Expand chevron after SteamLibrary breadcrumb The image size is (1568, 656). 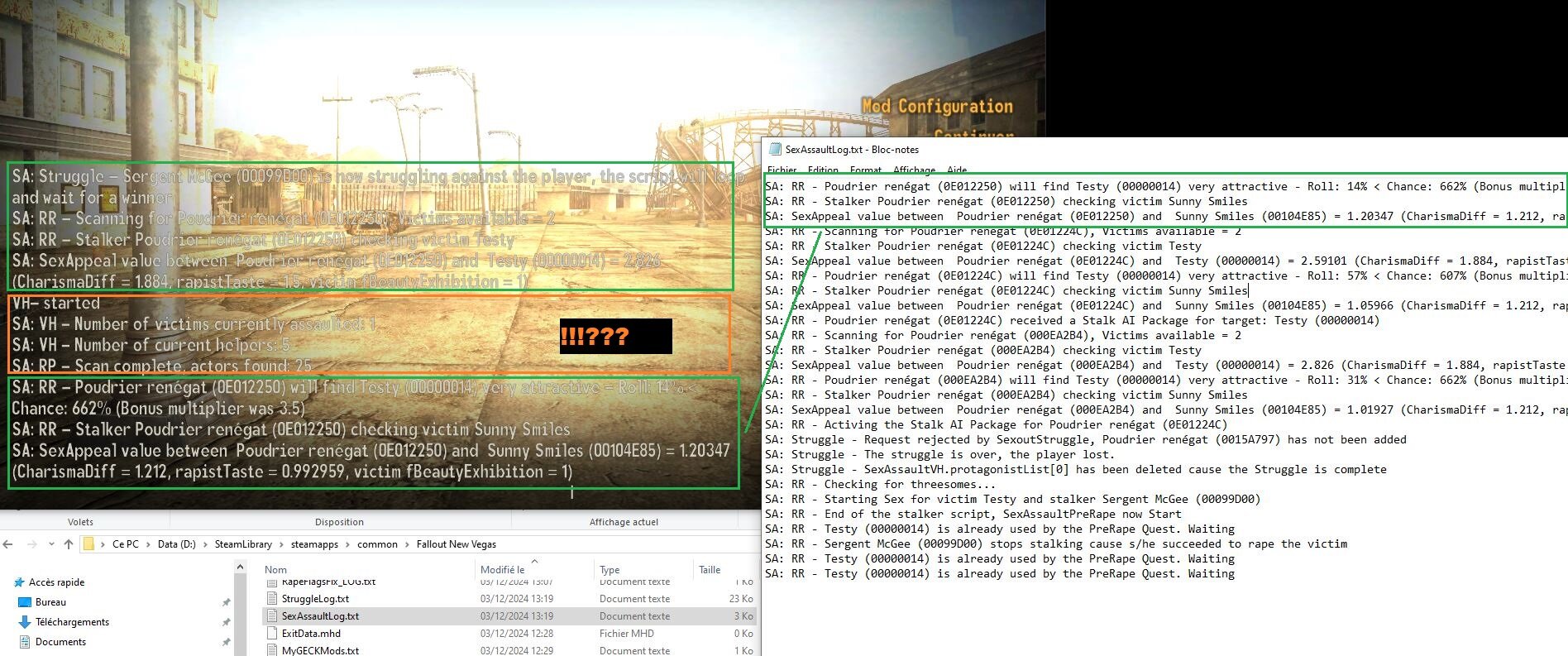281,544
